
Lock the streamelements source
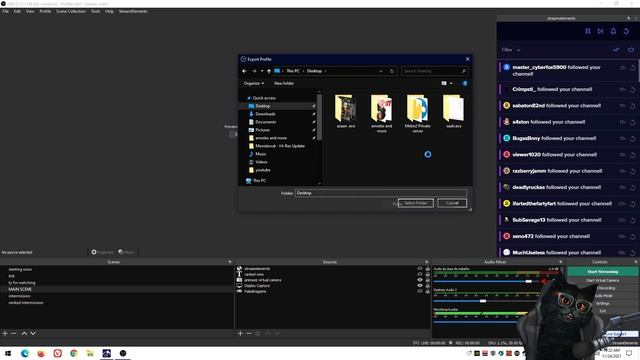[427, 269]
